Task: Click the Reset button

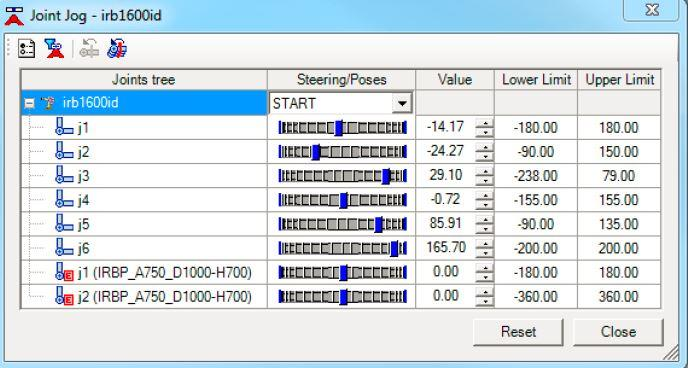Action: 518,332
